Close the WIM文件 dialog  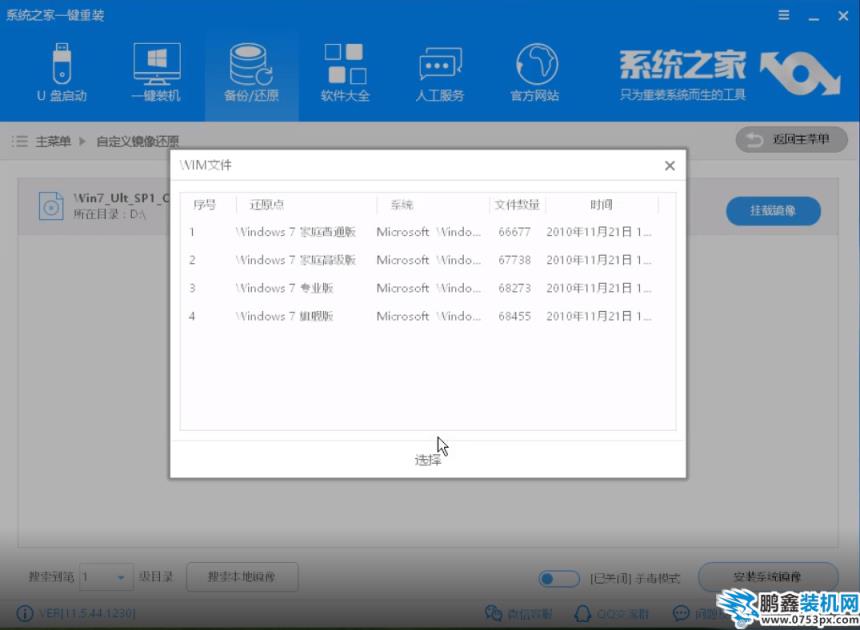click(670, 166)
